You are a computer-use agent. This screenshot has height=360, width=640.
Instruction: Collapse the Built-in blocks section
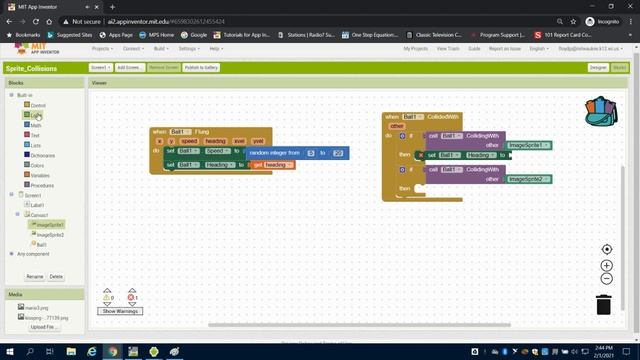pyautogui.click(x=11, y=95)
